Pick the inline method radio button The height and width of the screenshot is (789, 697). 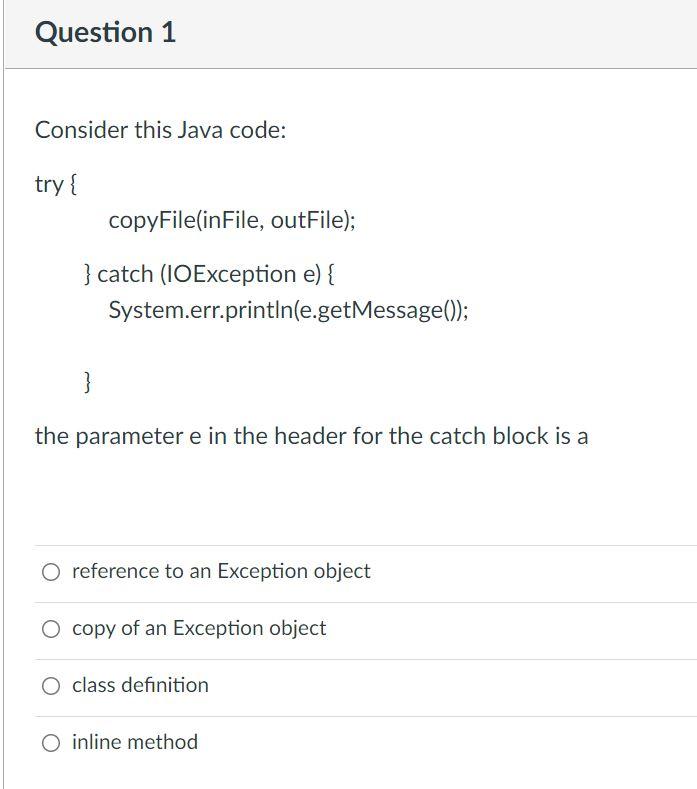point(51,743)
